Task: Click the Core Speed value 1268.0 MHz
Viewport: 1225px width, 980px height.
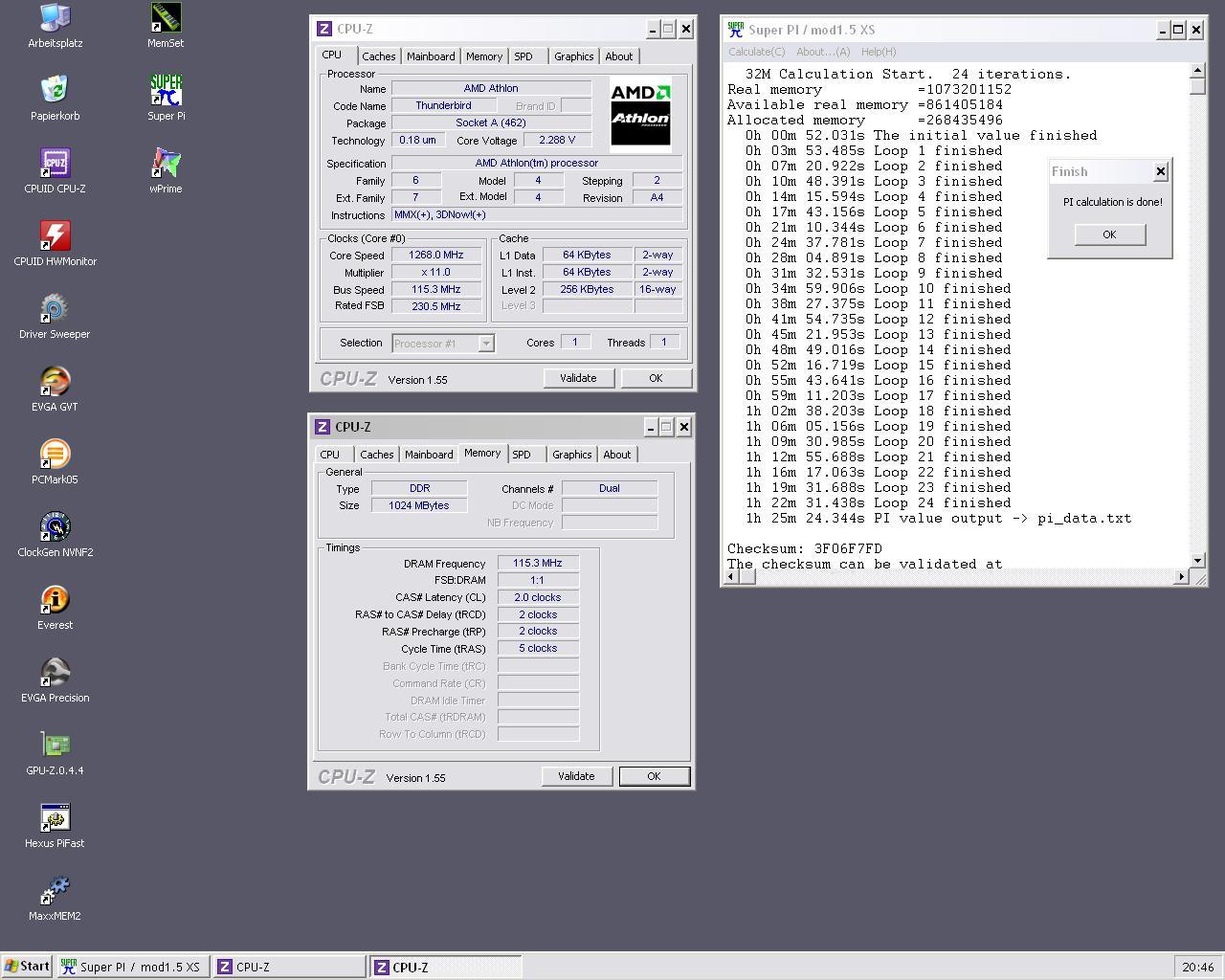Action: click(435, 255)
